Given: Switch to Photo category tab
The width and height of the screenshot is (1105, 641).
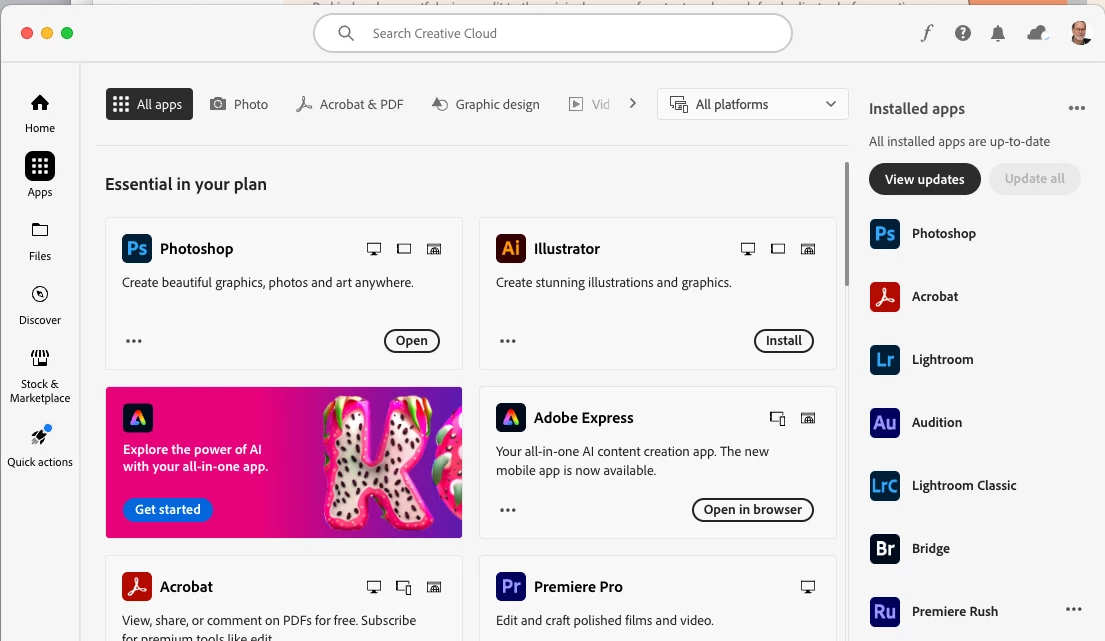Looking at the screenshot, I should (x=240, y=104).
